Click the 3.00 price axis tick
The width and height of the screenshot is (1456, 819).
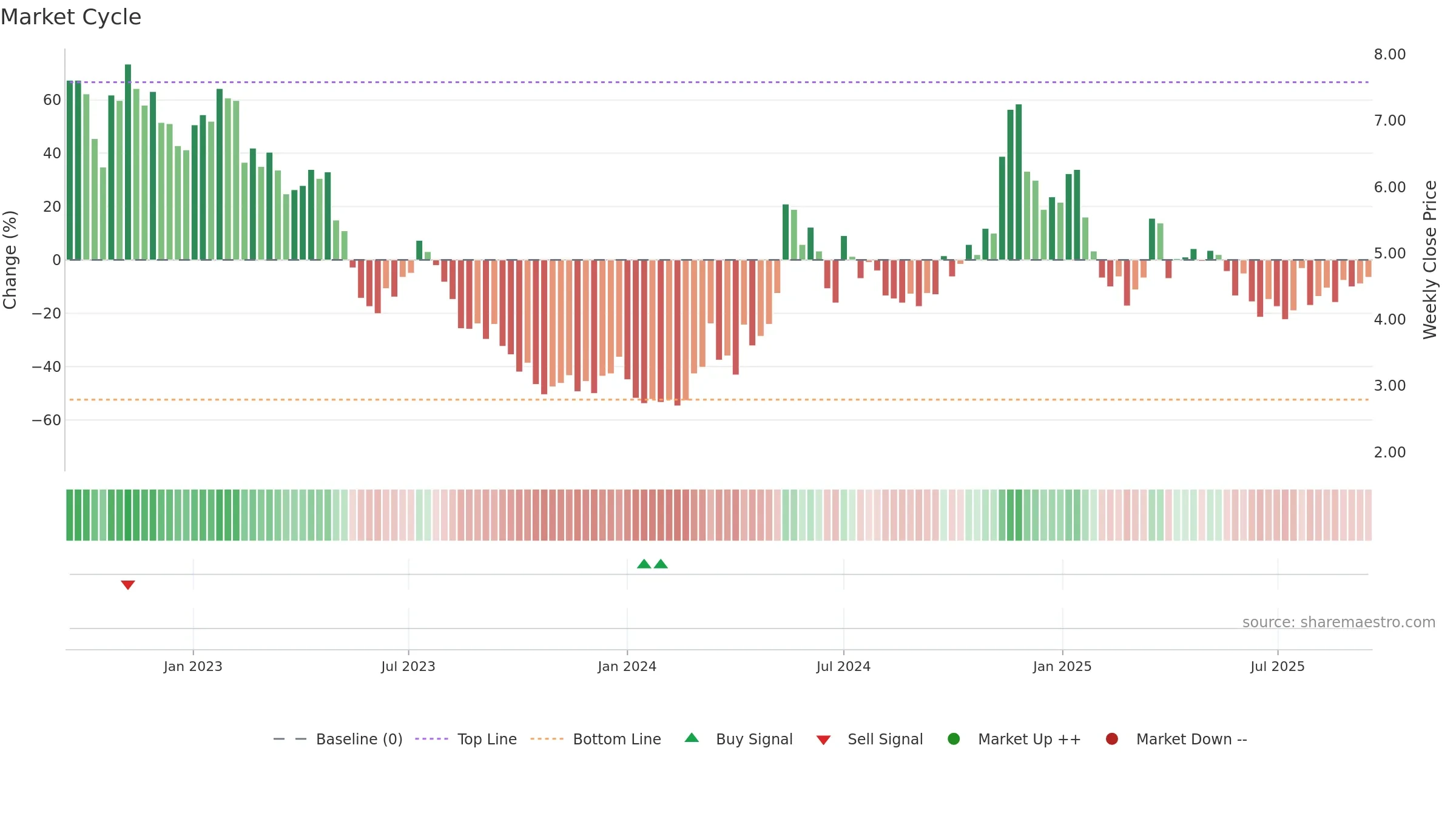click(x=1390, y=386)
